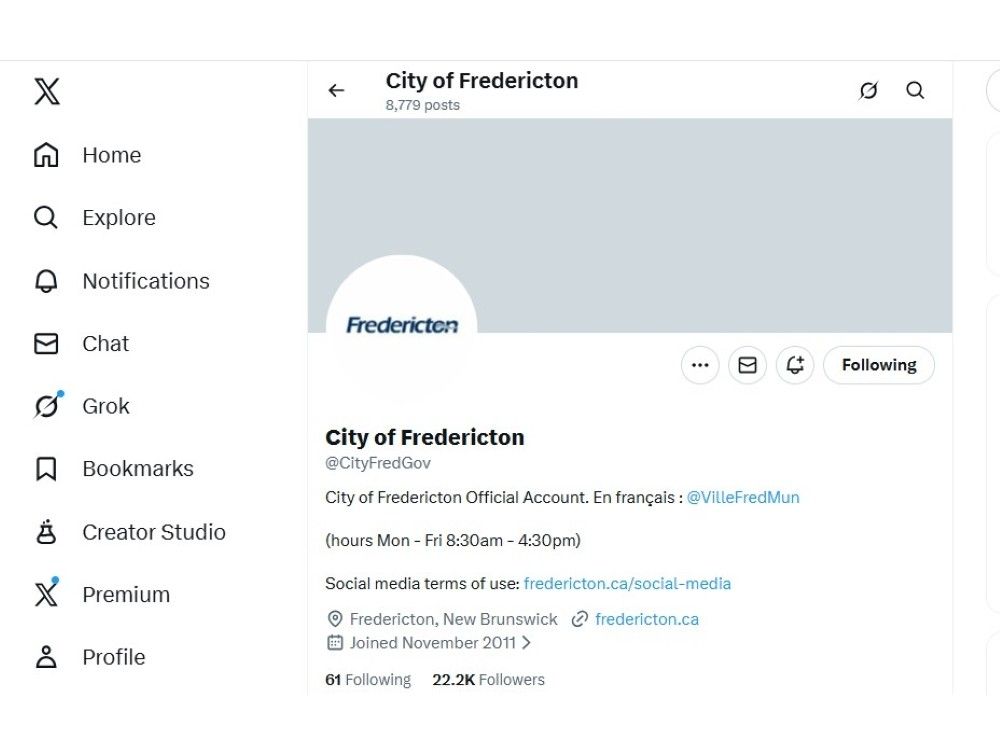Open the @VilleFredMun account link

(742, 497)
